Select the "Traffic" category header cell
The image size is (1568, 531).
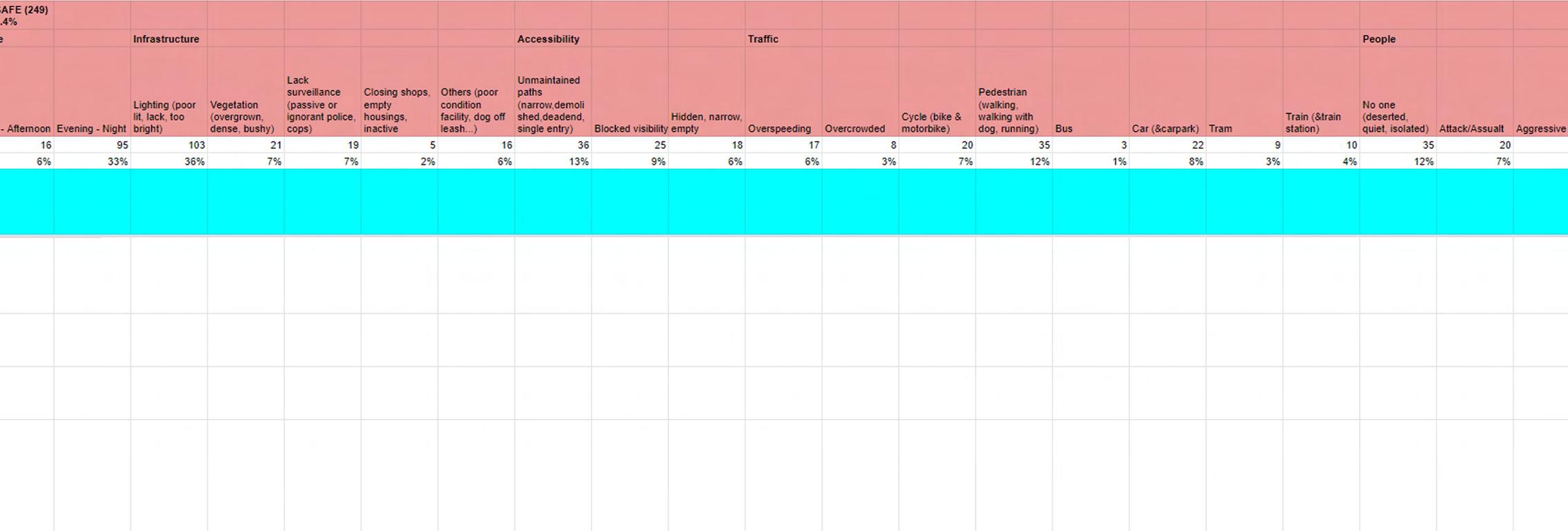click(x=783, y=39)
